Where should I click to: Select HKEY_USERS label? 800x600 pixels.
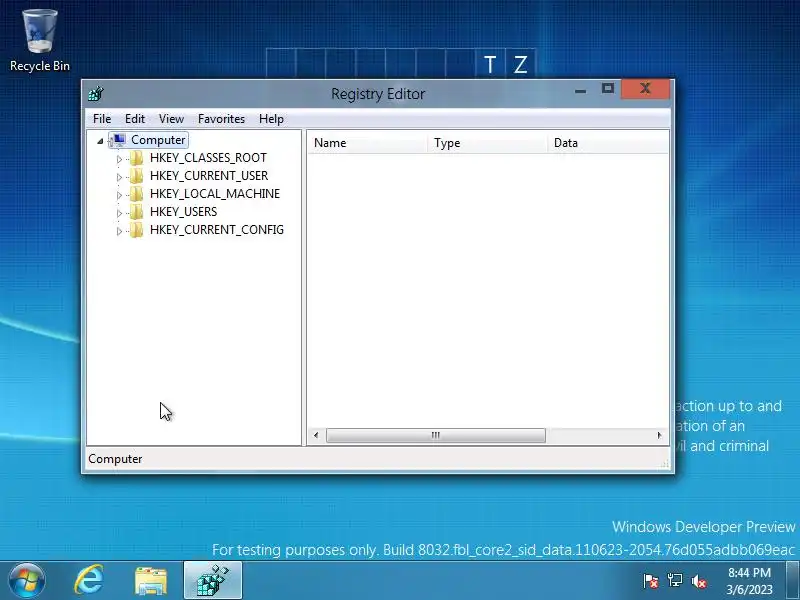(x=184, y=212)
